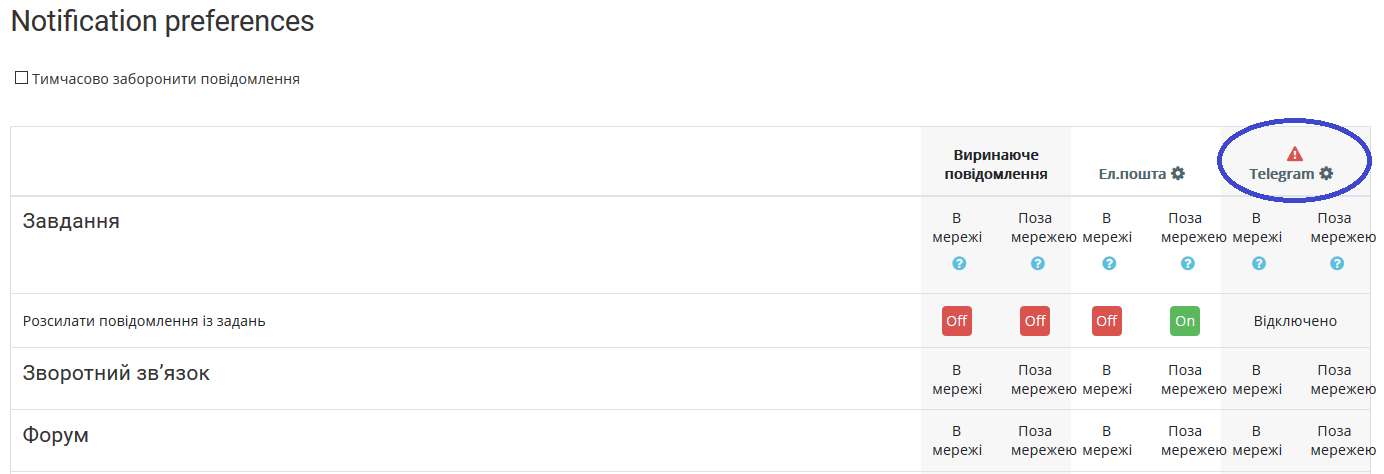Viewport: 1384px width, 474px height.
Task: Show help for Telegram В мережі column
Action: coord(1259,264)
